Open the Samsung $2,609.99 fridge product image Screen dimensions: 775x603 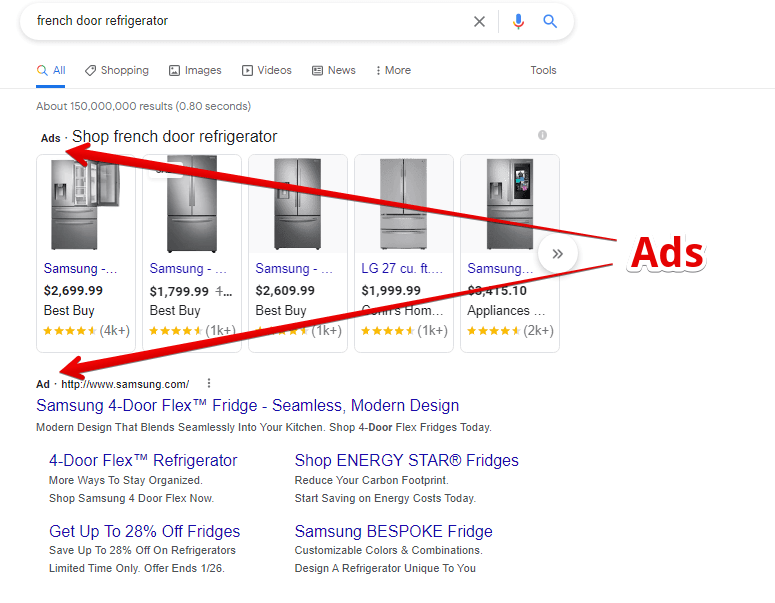[298, 204]
